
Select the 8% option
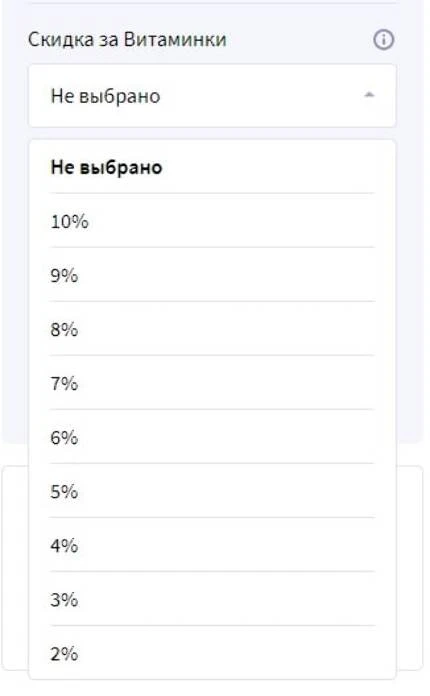(x=212, y=329)
